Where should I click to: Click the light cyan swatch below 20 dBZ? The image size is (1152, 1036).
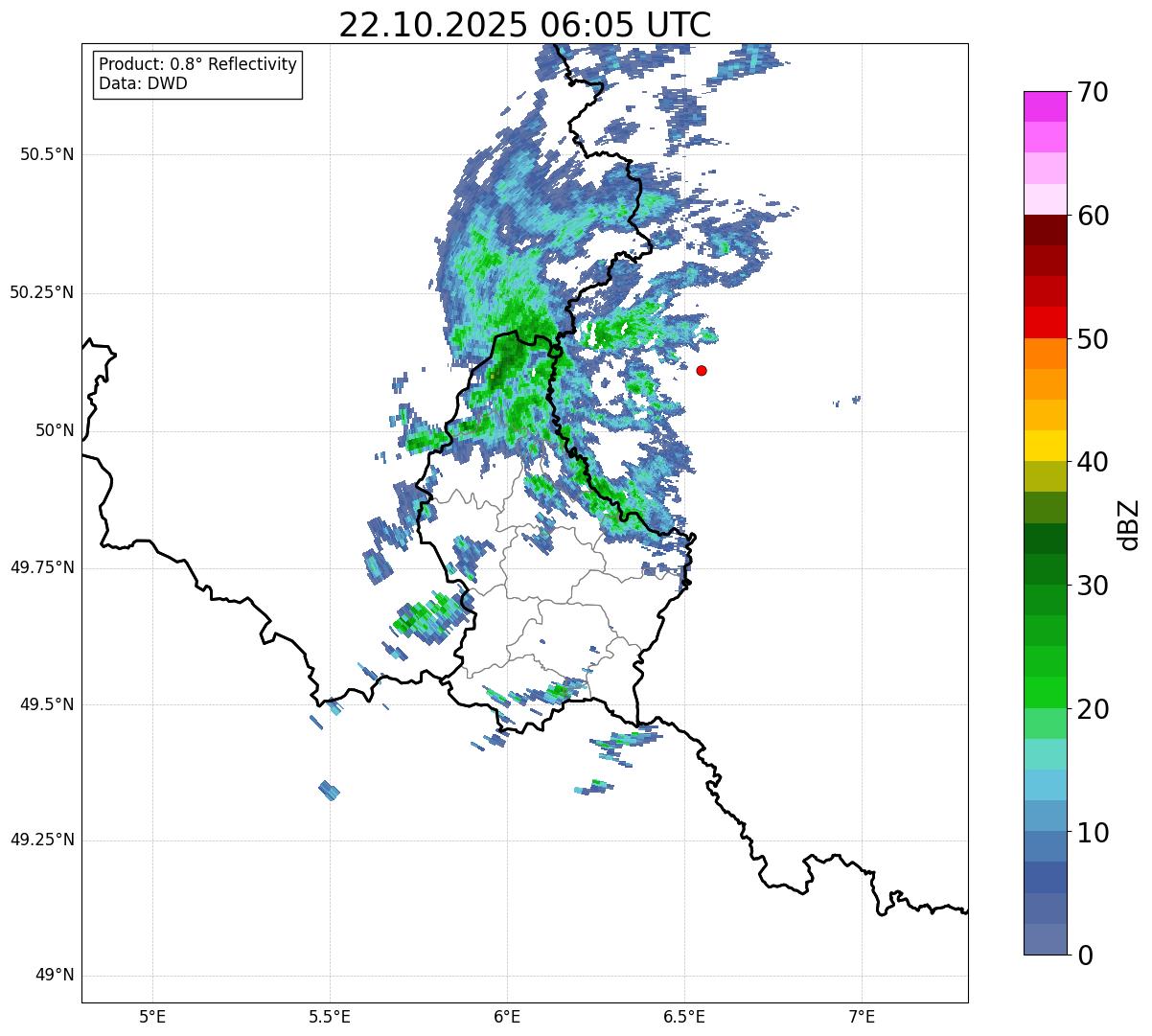tap(1045, 754)
